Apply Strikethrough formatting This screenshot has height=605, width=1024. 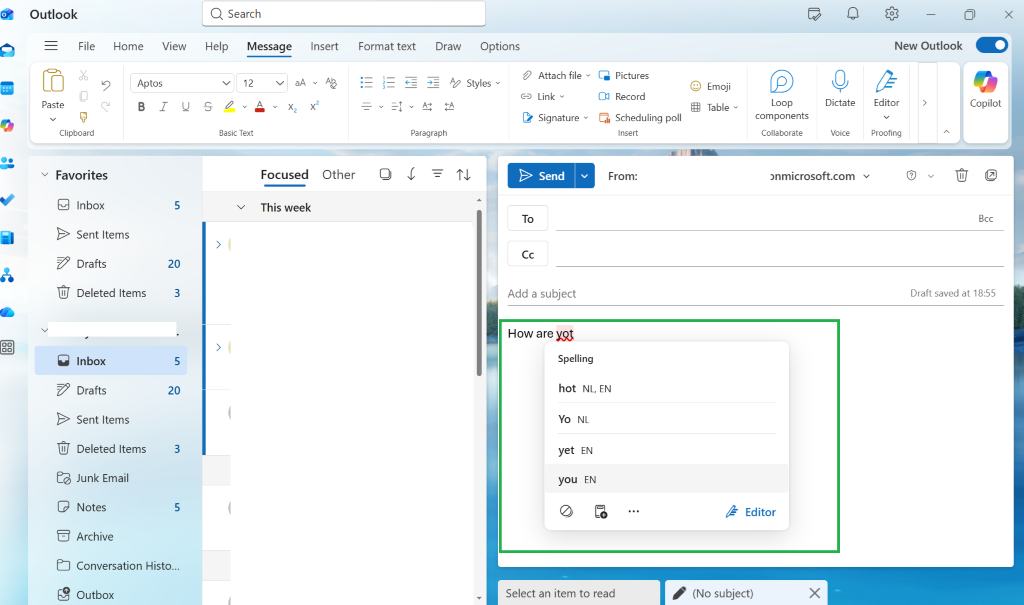(208, 106)
